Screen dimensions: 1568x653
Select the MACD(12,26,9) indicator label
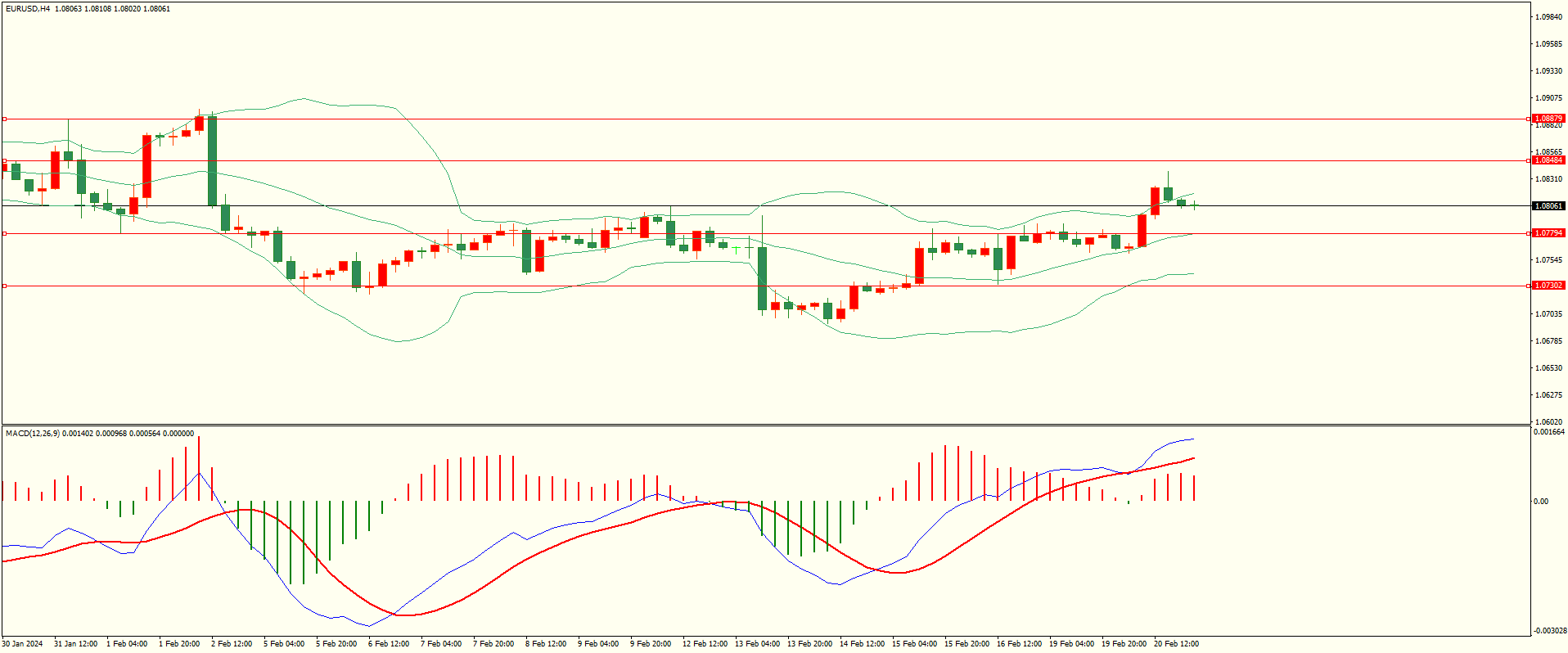[32, 433]
